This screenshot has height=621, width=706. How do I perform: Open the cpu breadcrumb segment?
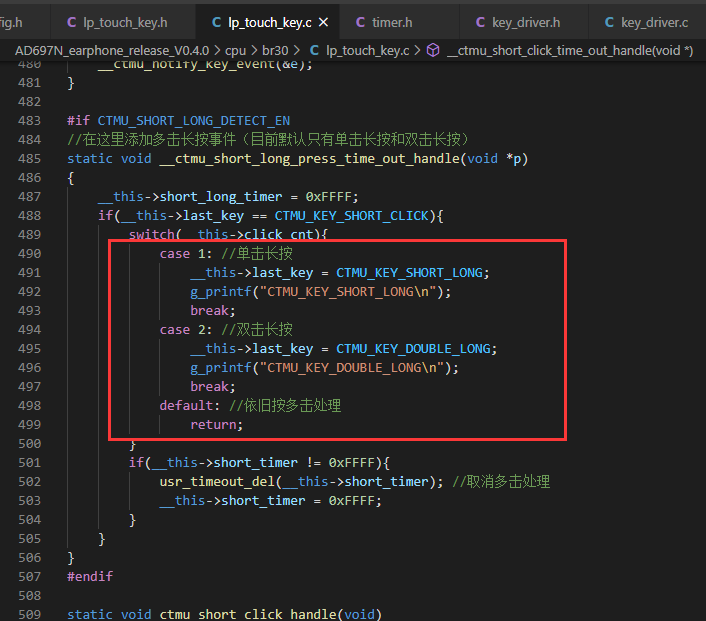235,50
